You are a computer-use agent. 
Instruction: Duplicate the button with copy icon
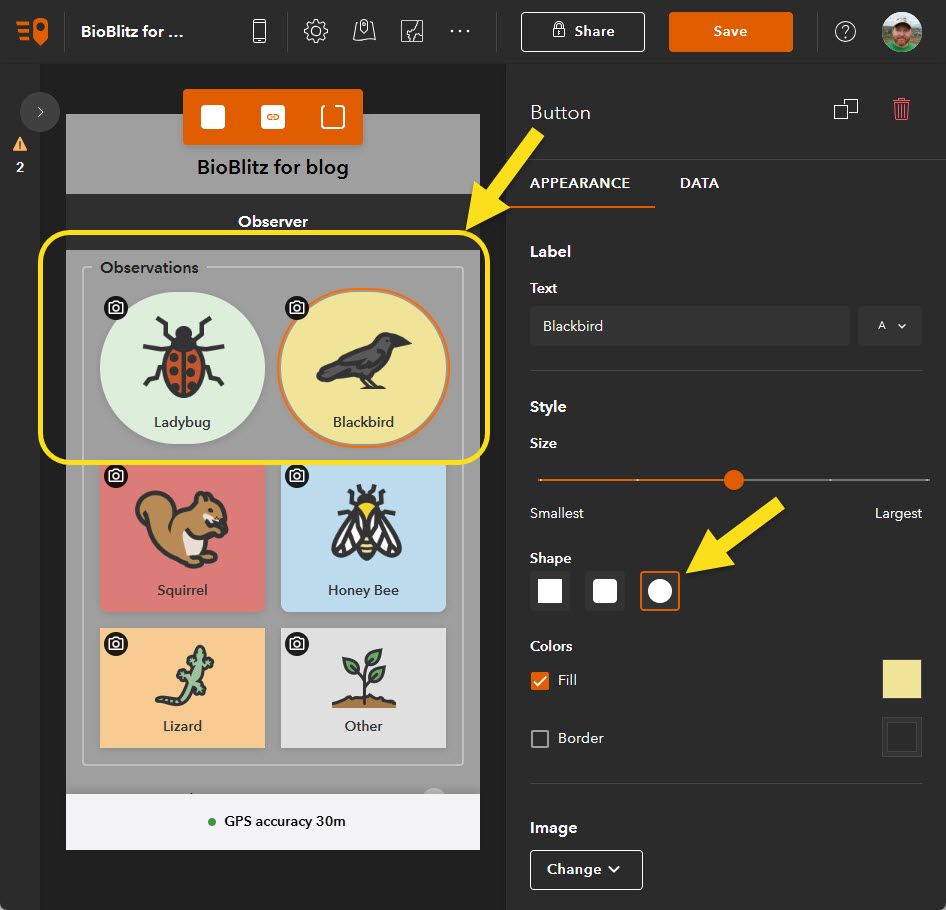click(845, 109)
